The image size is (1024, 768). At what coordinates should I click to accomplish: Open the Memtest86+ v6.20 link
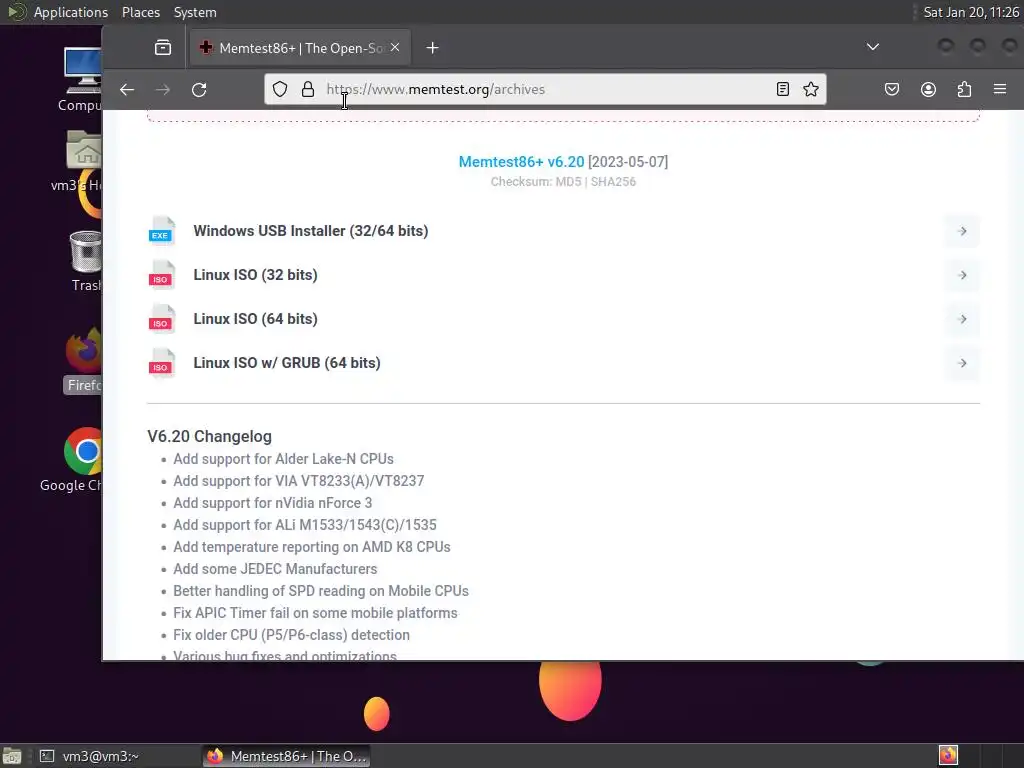[521, 162]
